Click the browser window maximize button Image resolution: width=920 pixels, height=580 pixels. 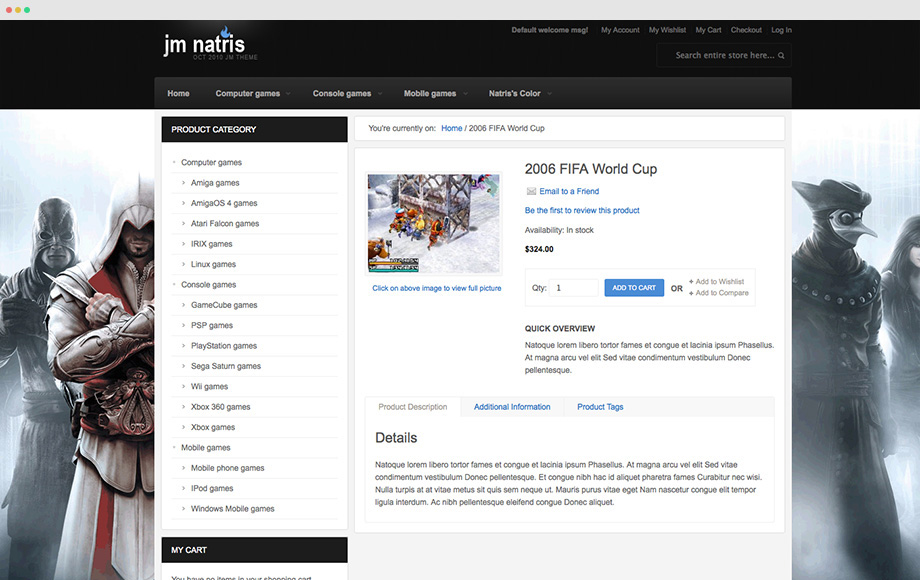[28, 10]
